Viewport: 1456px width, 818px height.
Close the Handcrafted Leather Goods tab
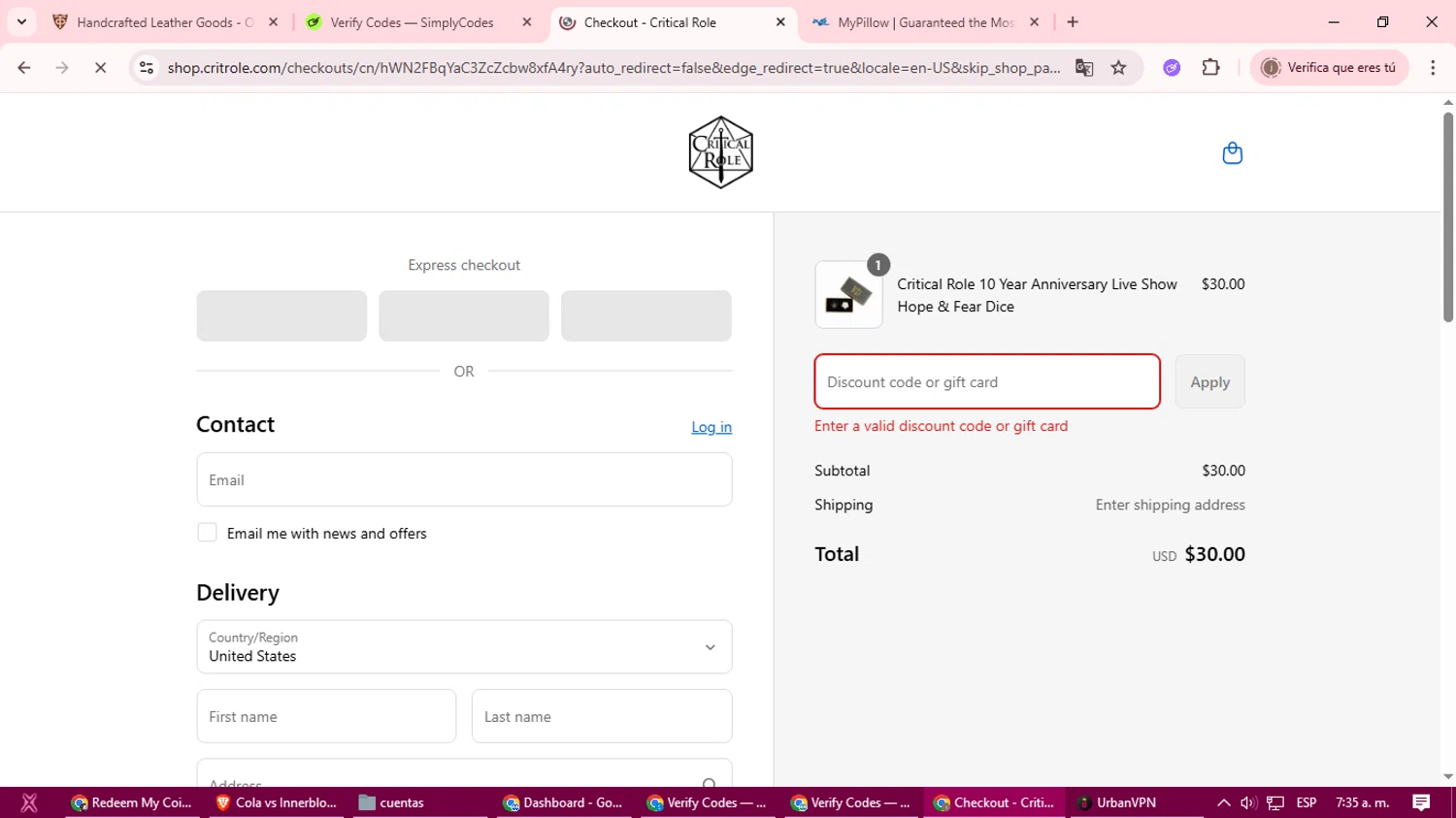273,21
